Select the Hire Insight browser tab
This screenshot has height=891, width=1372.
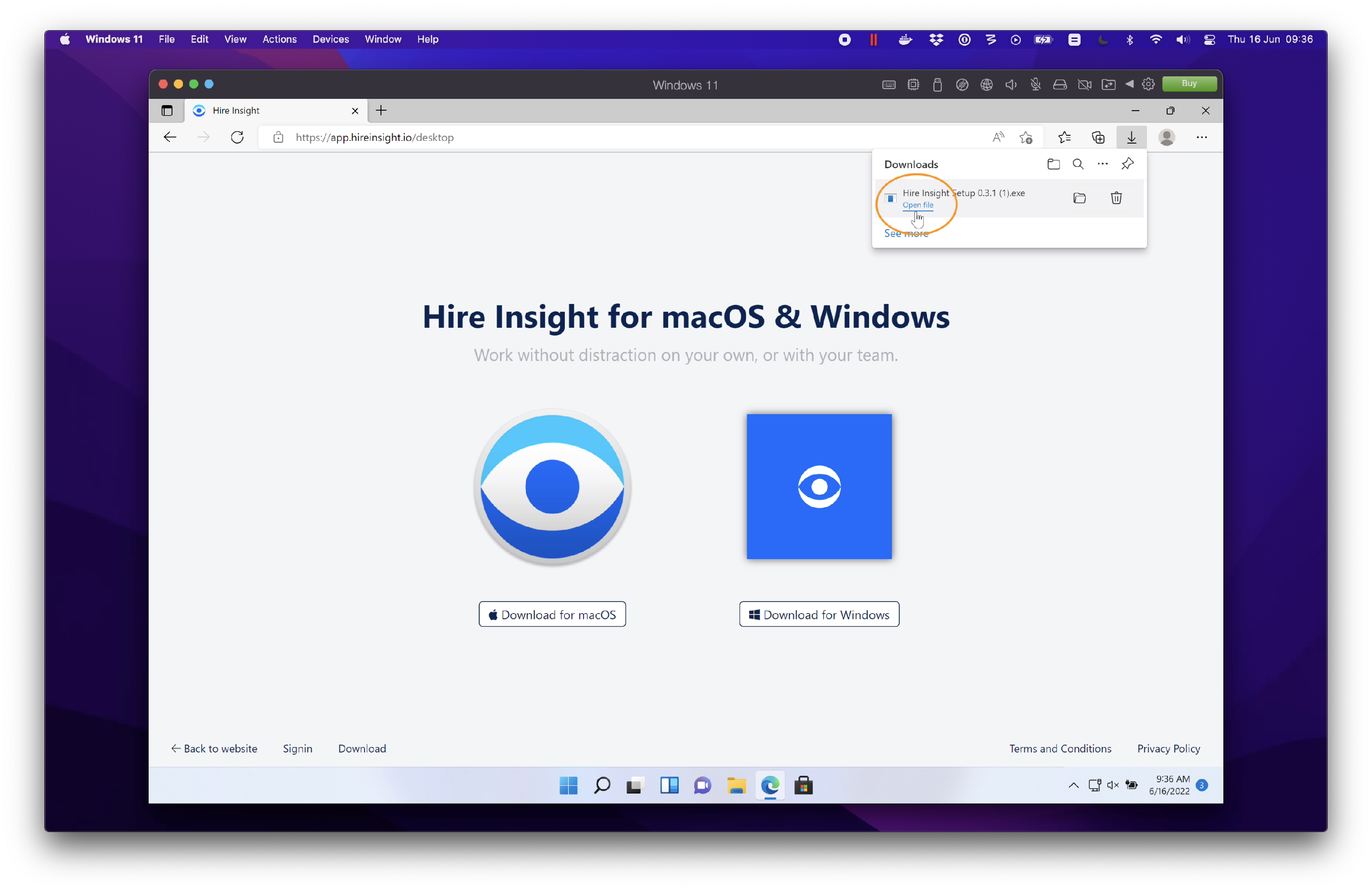click(236, 111)
